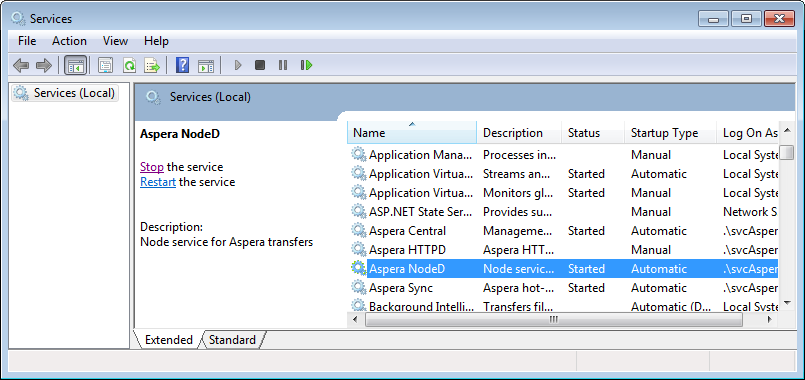Click the Stop Service toolbar button

coord(260,65)
